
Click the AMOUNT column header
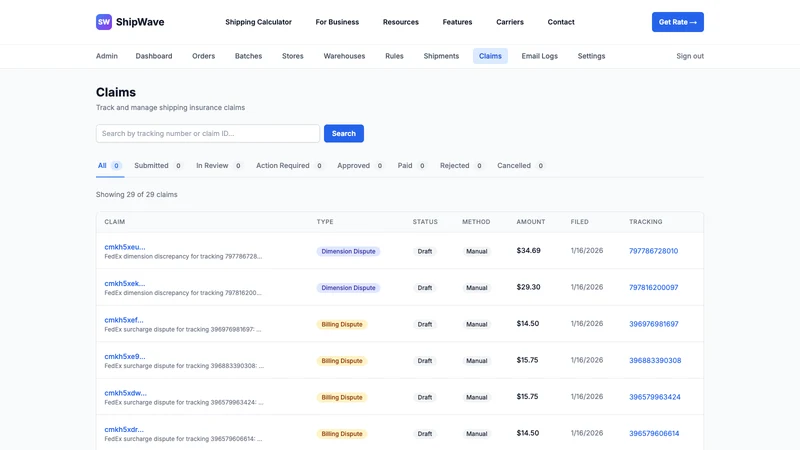(531, 222)
